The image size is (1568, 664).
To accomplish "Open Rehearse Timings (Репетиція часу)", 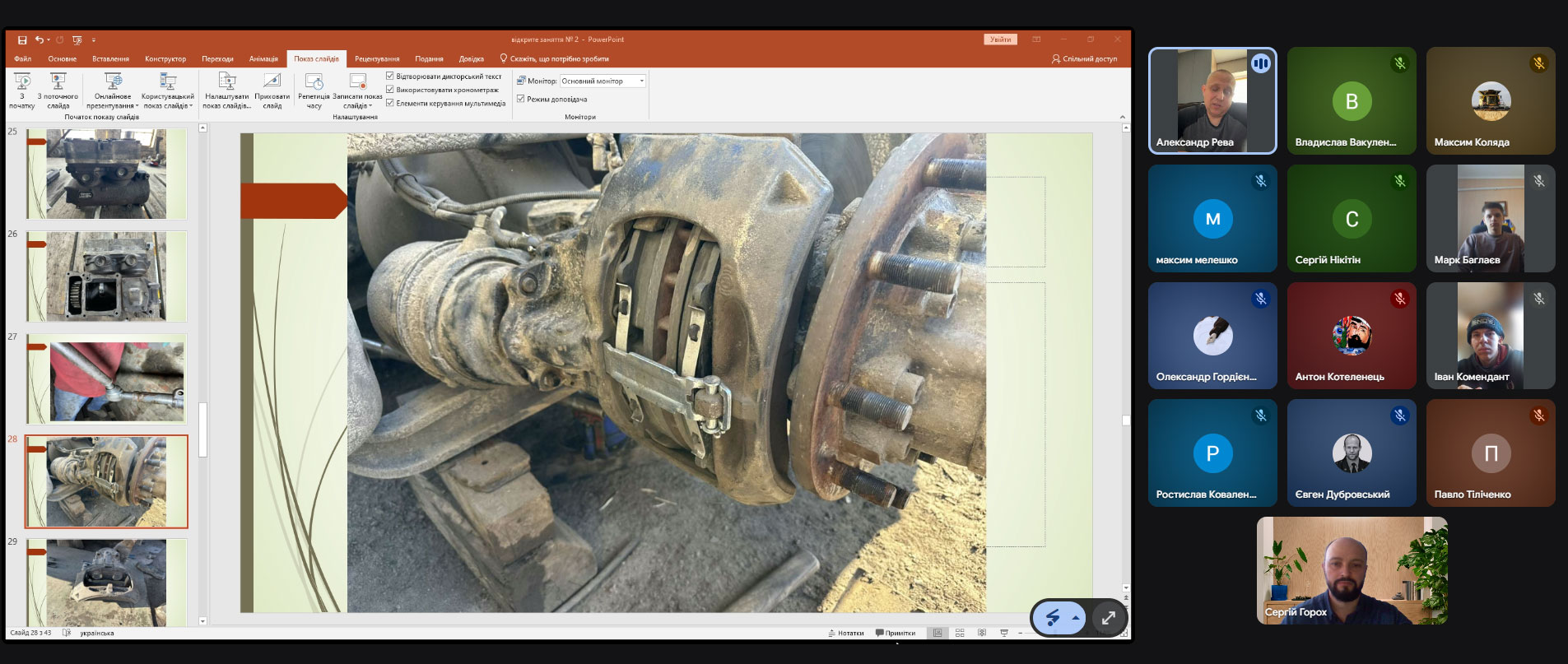I will coord(314,82).
